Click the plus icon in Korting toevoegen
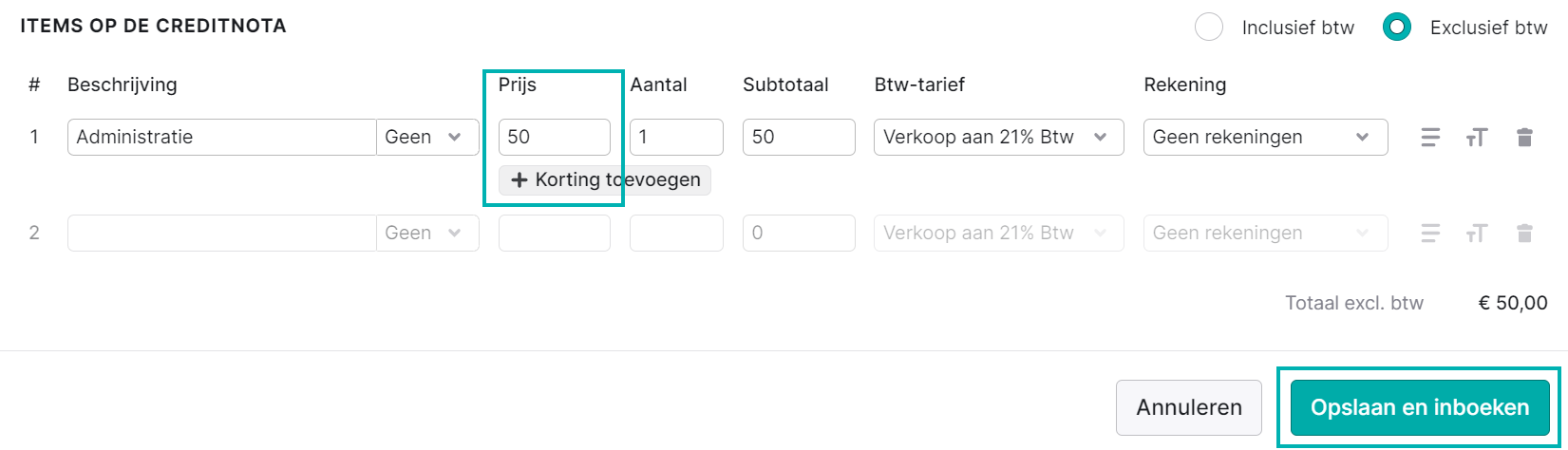 pyautogui.click(x=520, y=180)
